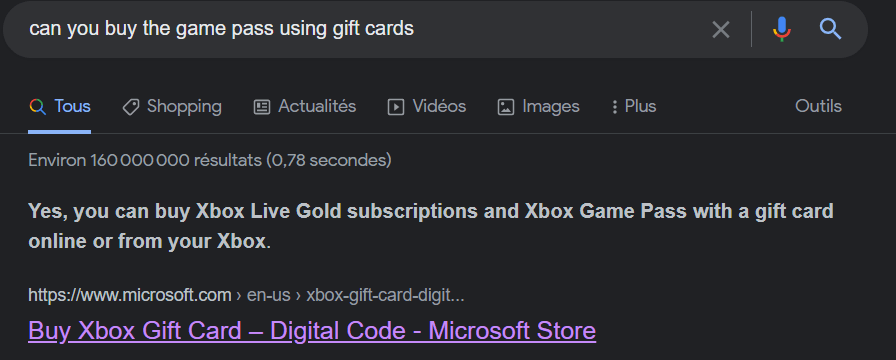Click the www.microsoft.com result URL

(130, 295)
